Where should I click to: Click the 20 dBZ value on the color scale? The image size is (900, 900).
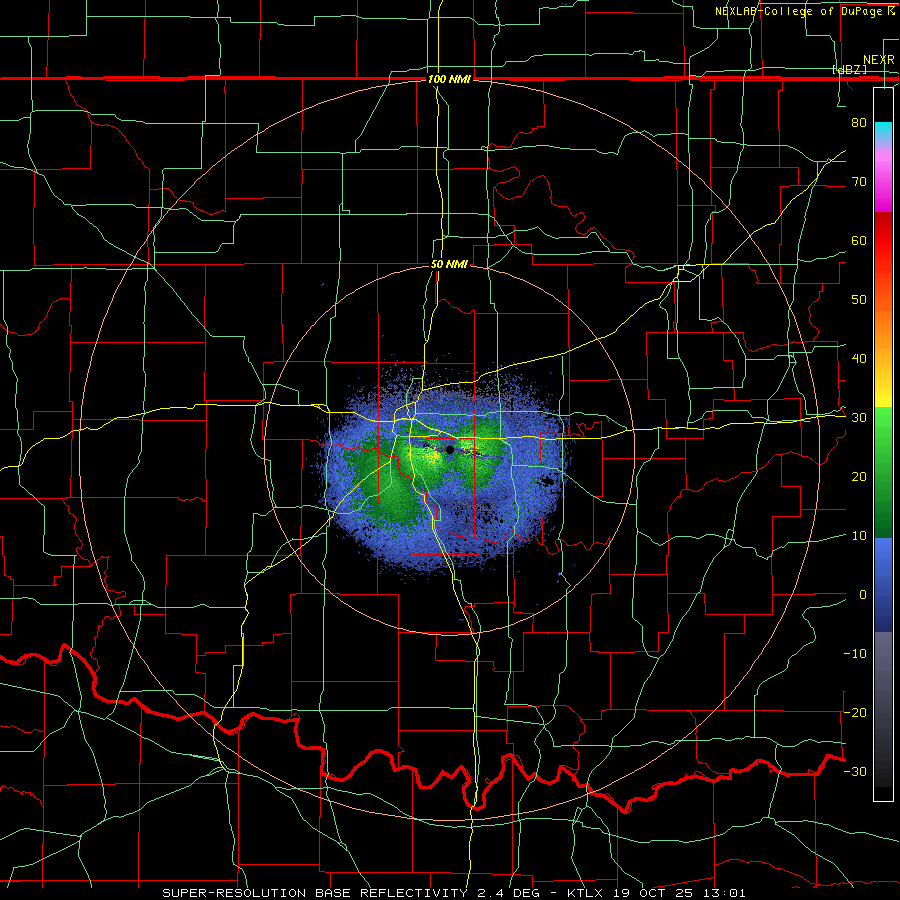point(859,476)
